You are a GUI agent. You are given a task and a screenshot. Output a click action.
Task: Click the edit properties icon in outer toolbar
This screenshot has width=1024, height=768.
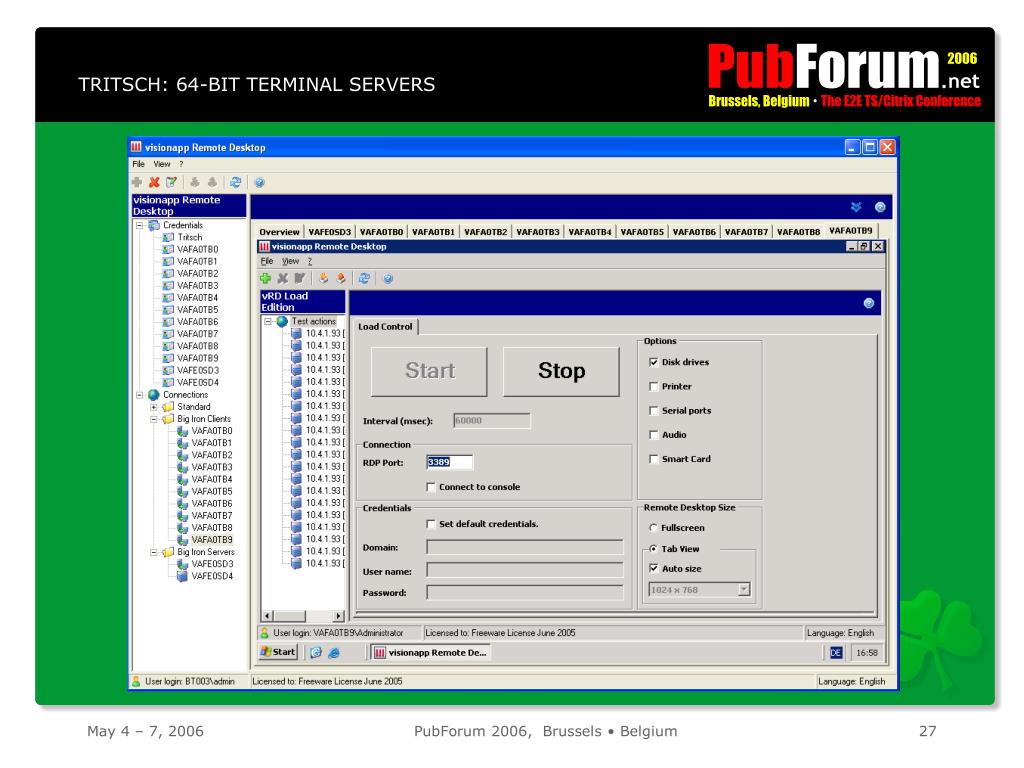pos(171,183)
